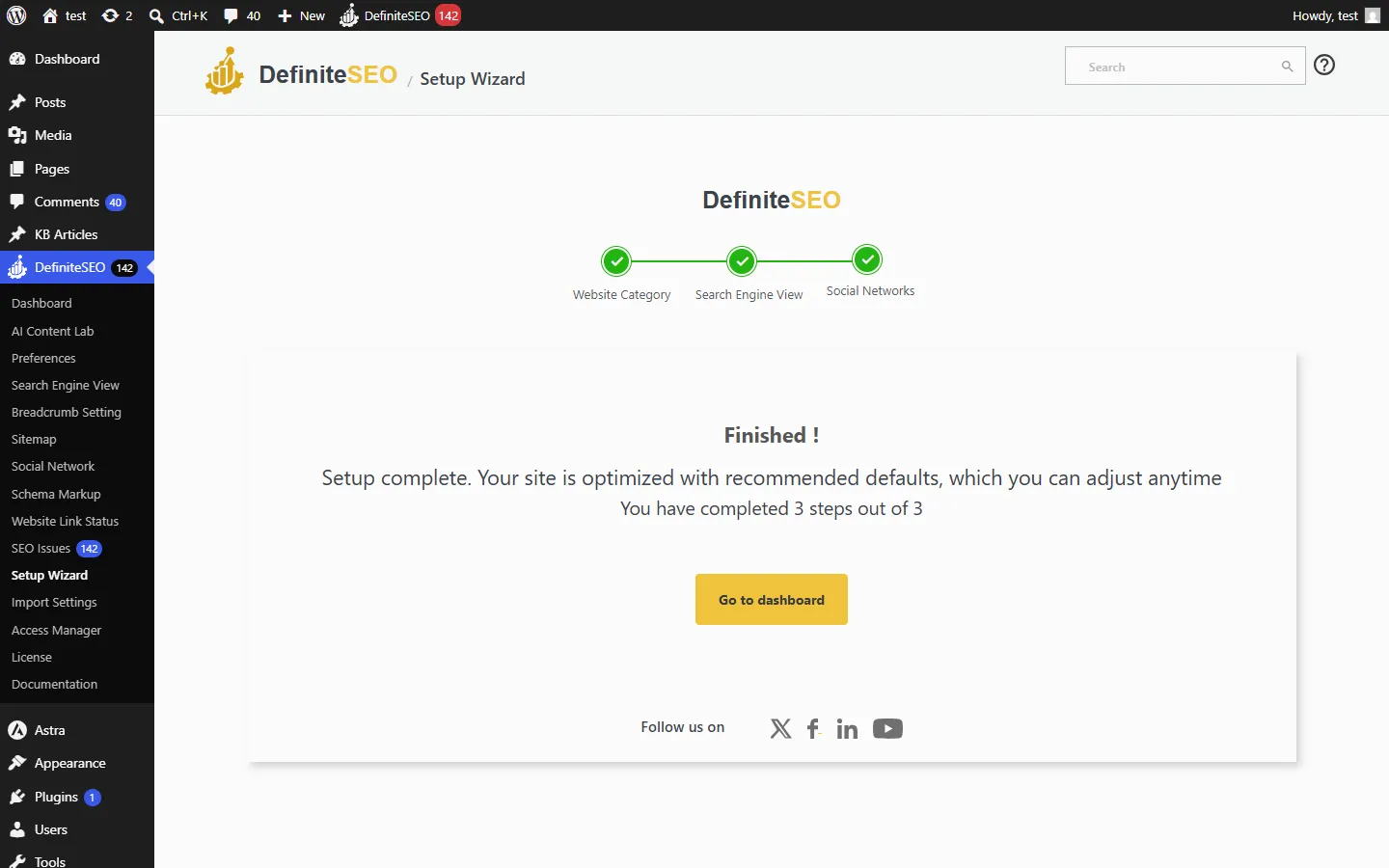The image size is (1389, 868).
Task: Click the DefiniteSEO header logo
Action: pos(301,72)
